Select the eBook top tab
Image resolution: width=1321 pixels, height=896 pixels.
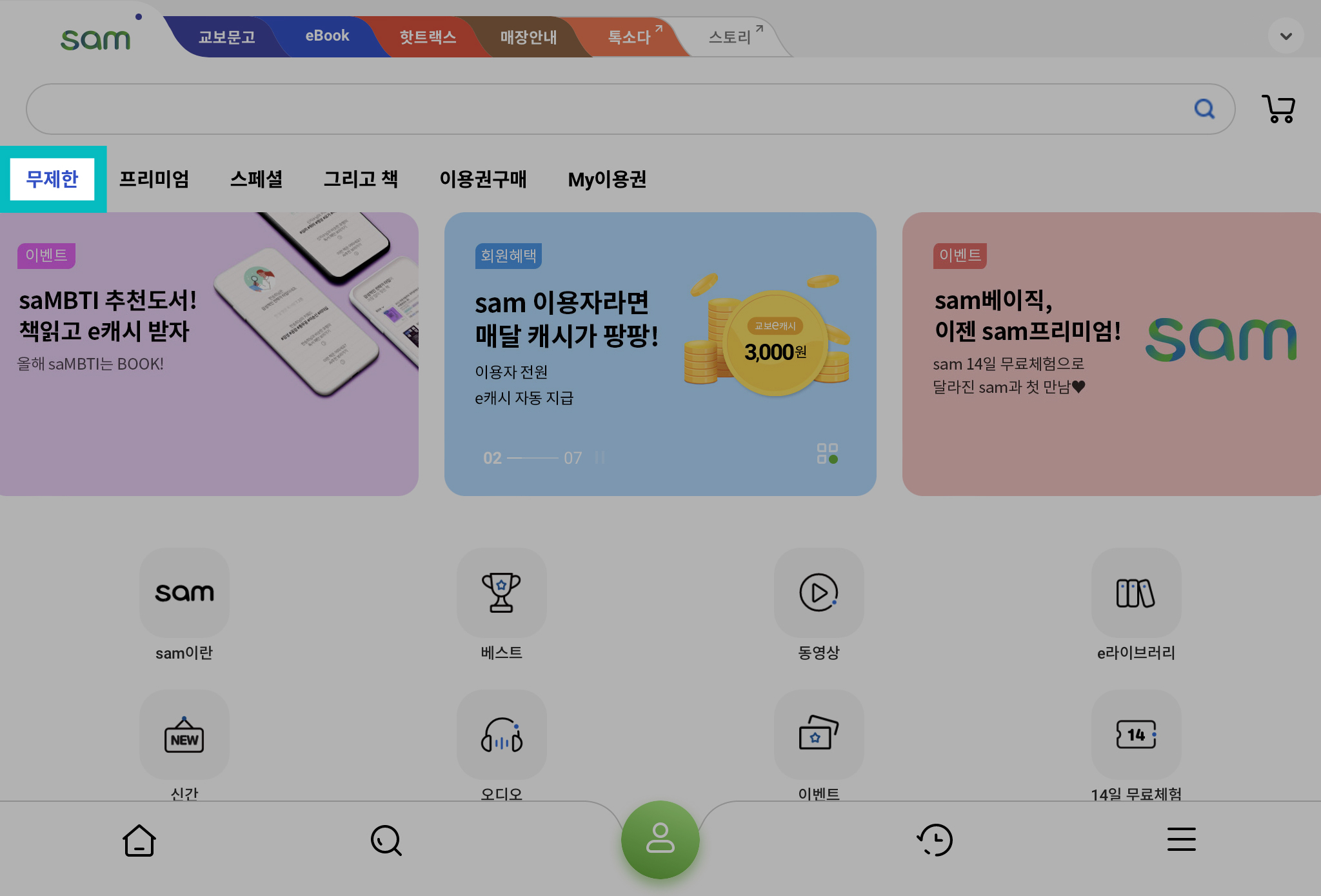click(327, 36)
